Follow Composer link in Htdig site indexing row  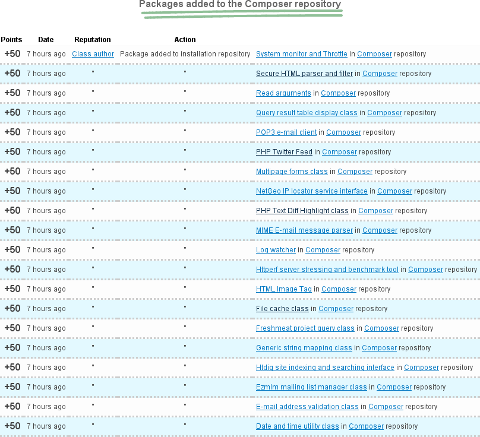[421, 368]
